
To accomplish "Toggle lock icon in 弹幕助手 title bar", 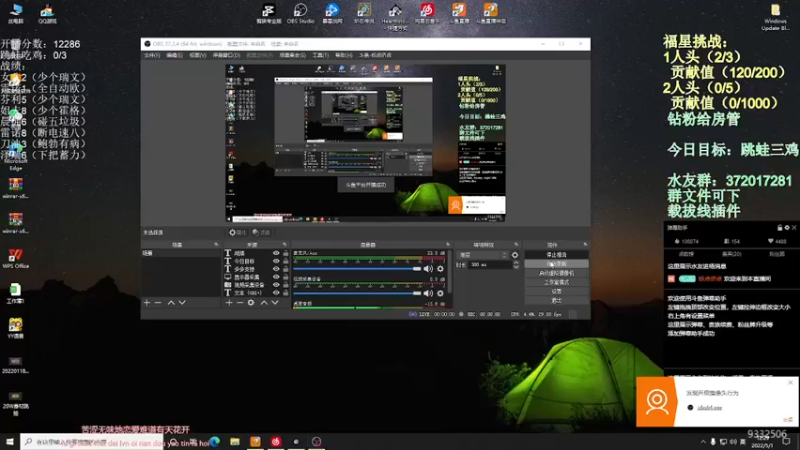I will pos(780,228).
